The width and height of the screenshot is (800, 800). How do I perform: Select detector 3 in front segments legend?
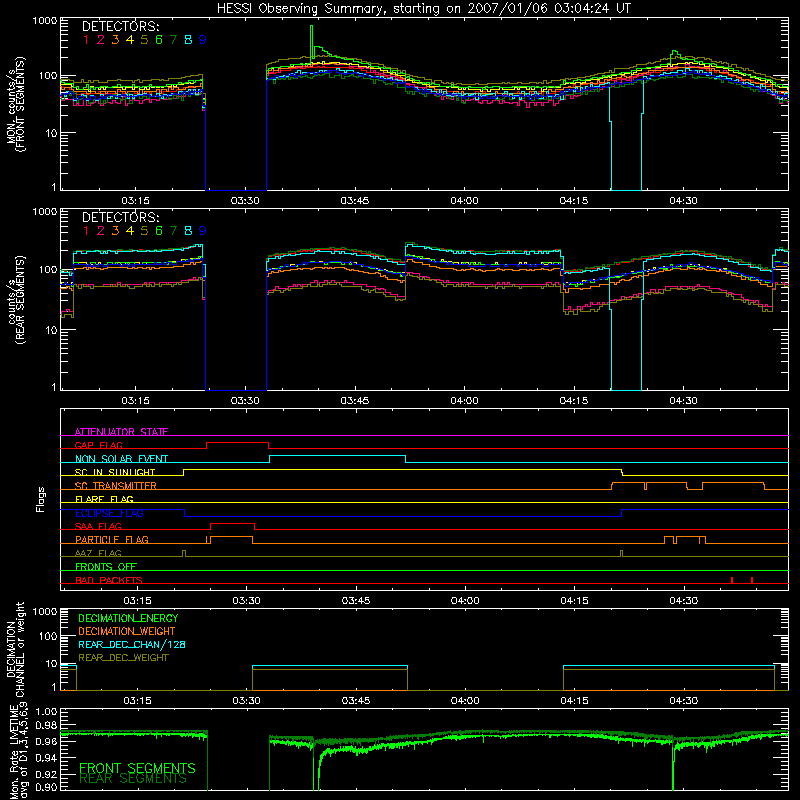(x=115, y=40)
